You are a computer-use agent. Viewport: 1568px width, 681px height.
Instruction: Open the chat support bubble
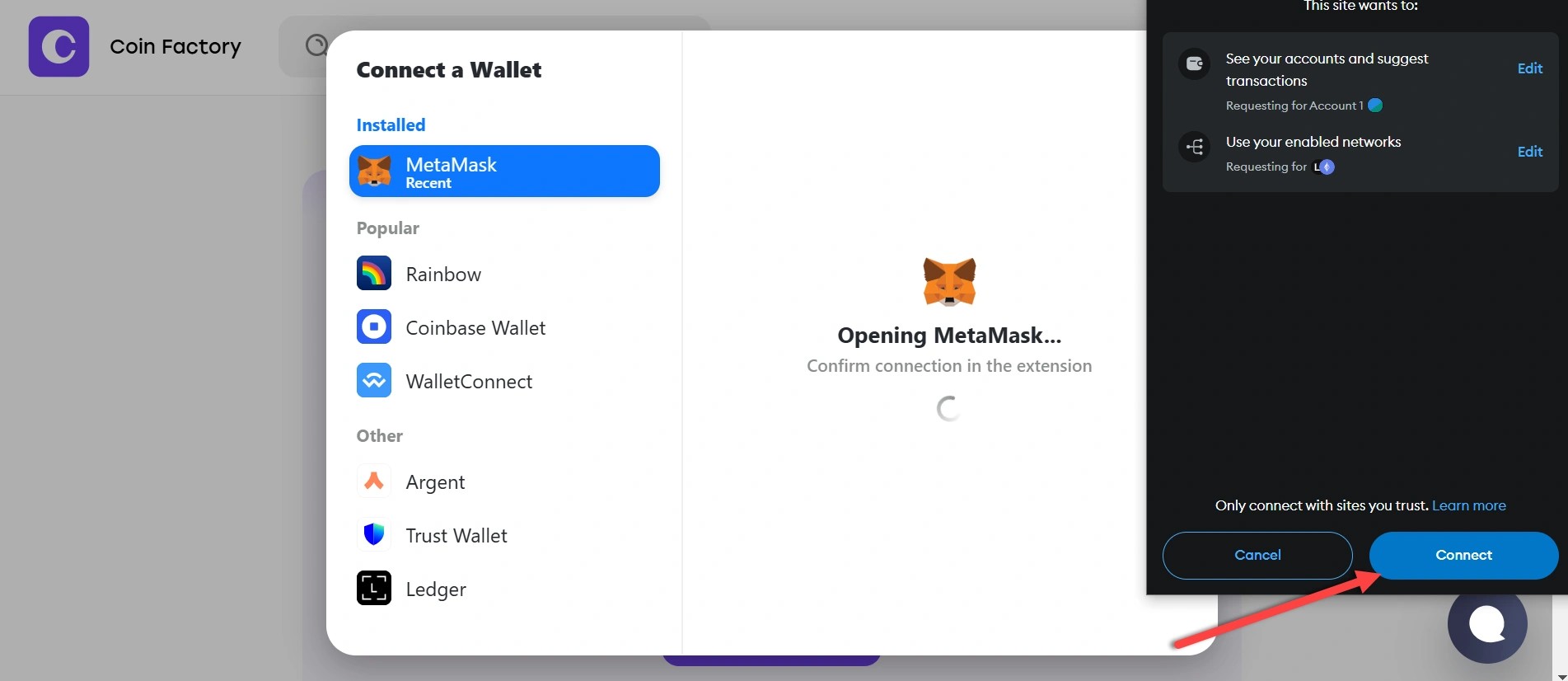1487,624
